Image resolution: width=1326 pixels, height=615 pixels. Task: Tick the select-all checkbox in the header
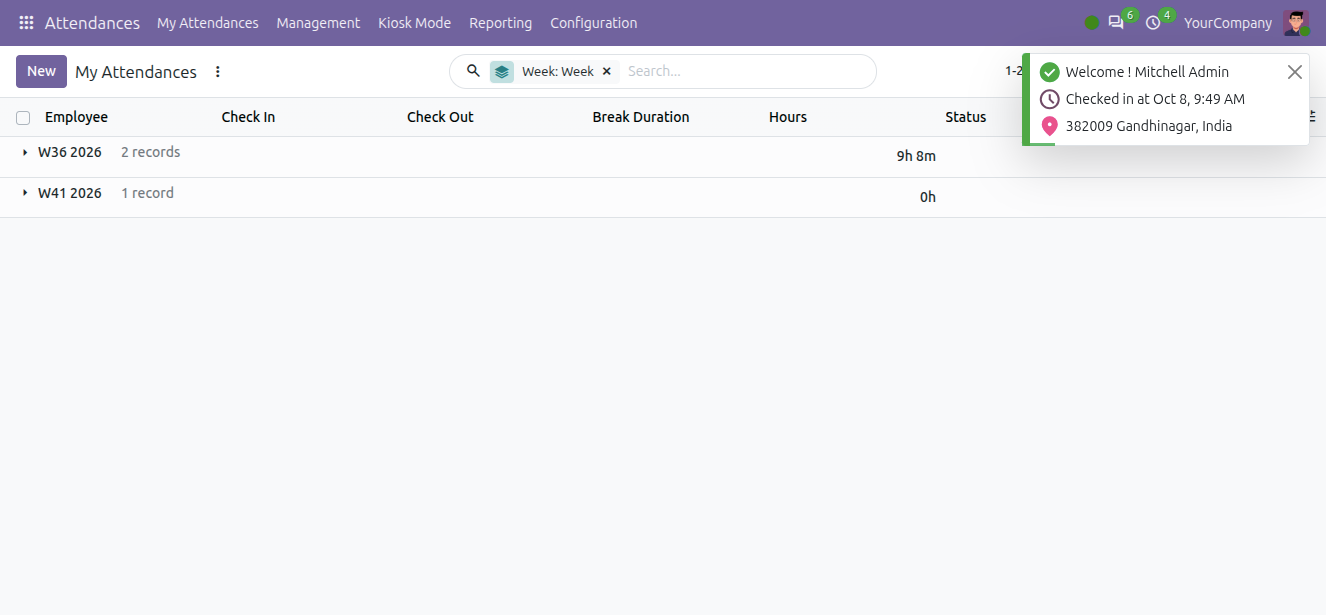click(23, 118)
